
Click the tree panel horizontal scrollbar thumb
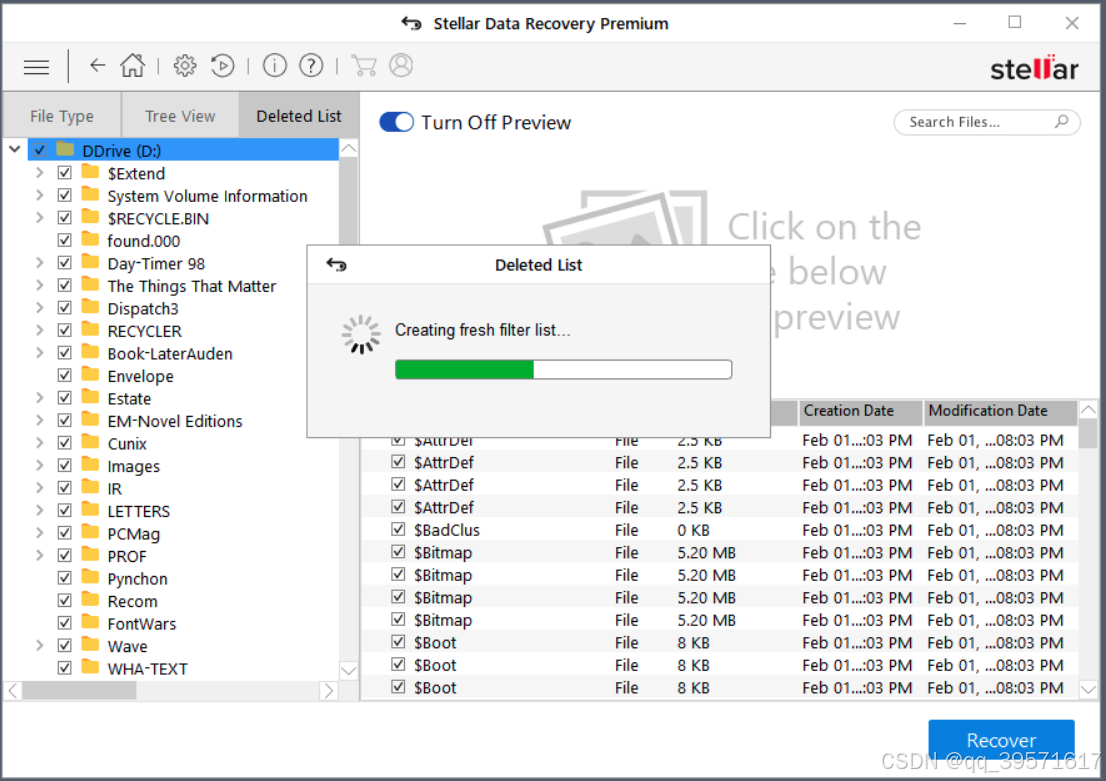(79, 691)
